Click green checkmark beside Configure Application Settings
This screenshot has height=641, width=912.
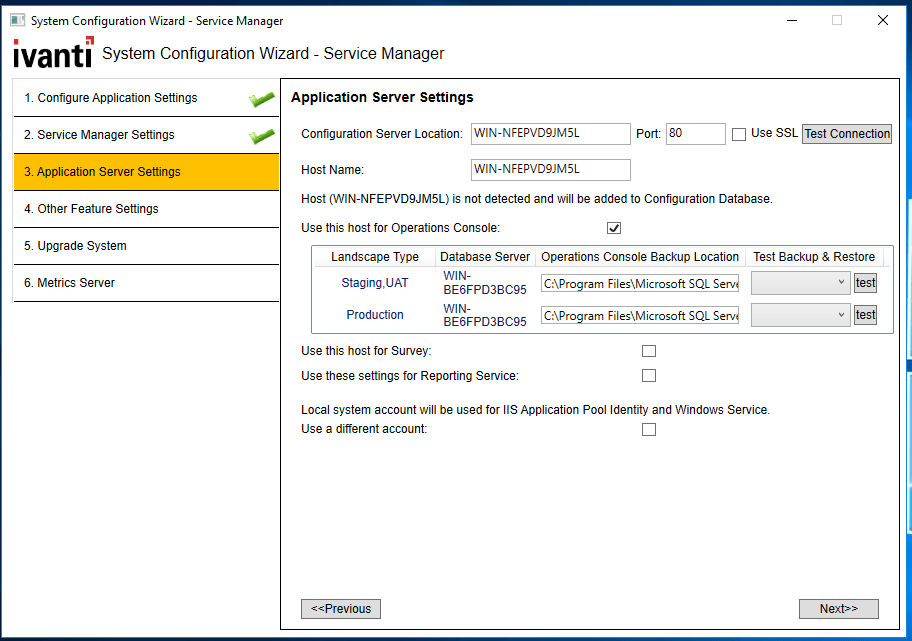pyautogui.click(x=262, y=99)
